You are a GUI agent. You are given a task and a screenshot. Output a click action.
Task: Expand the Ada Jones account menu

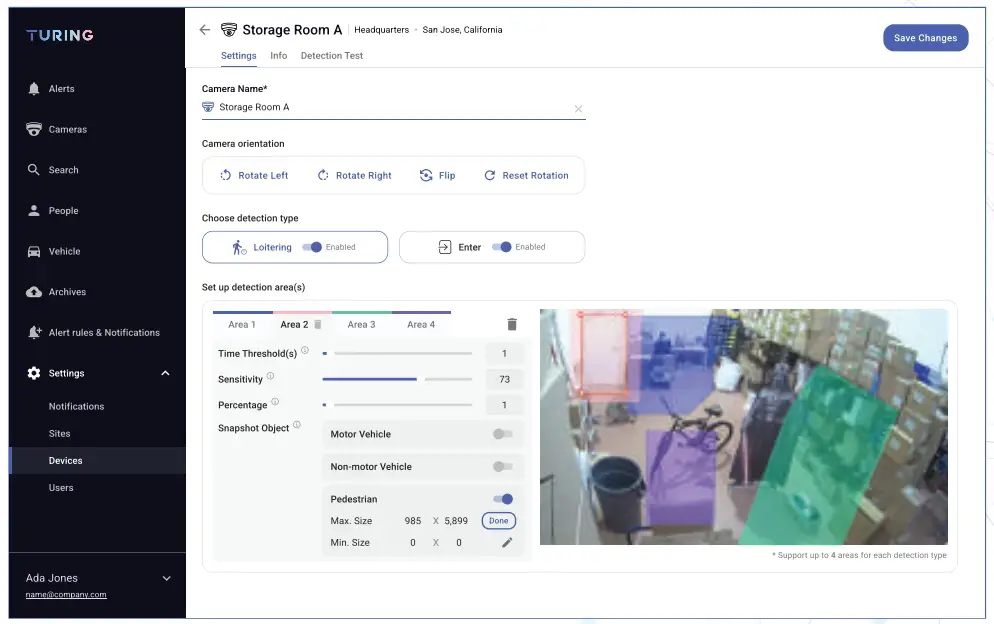coord(166,578)
